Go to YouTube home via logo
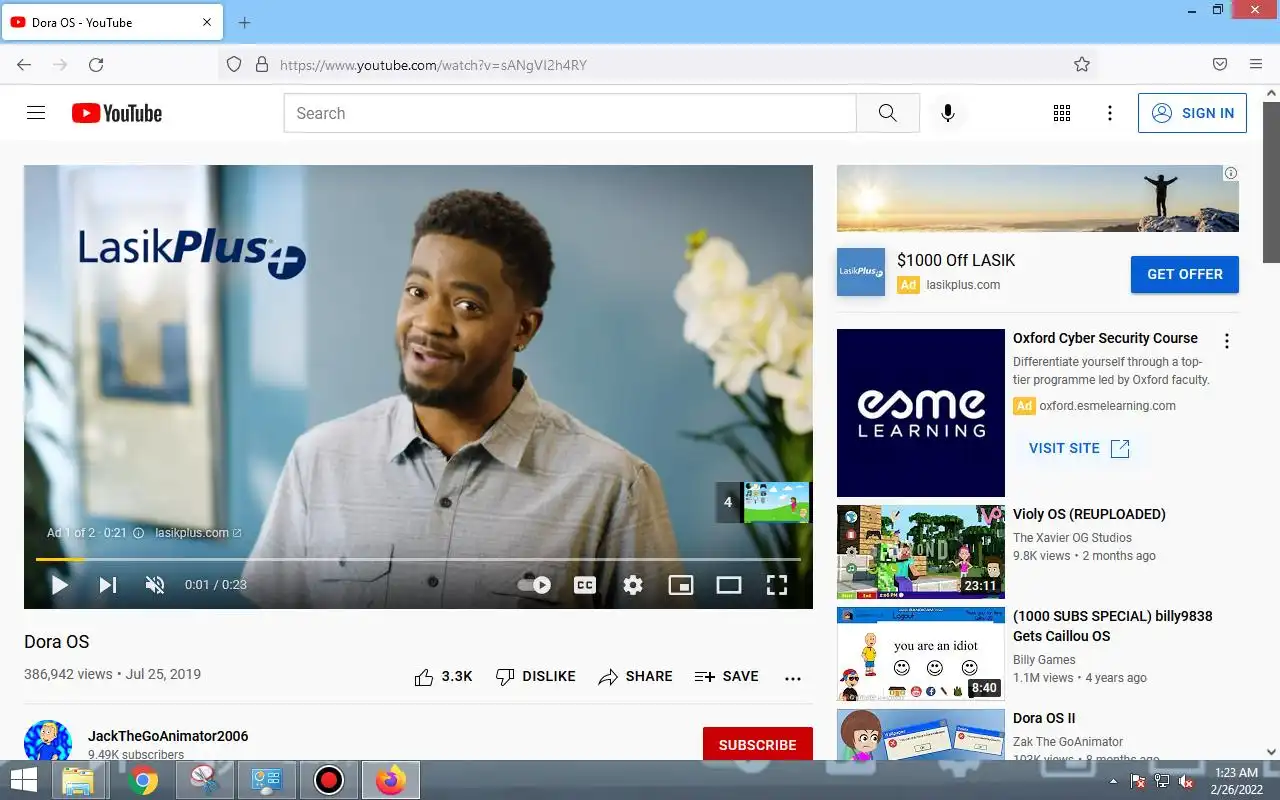1280x800 pixels. (117, 113)
